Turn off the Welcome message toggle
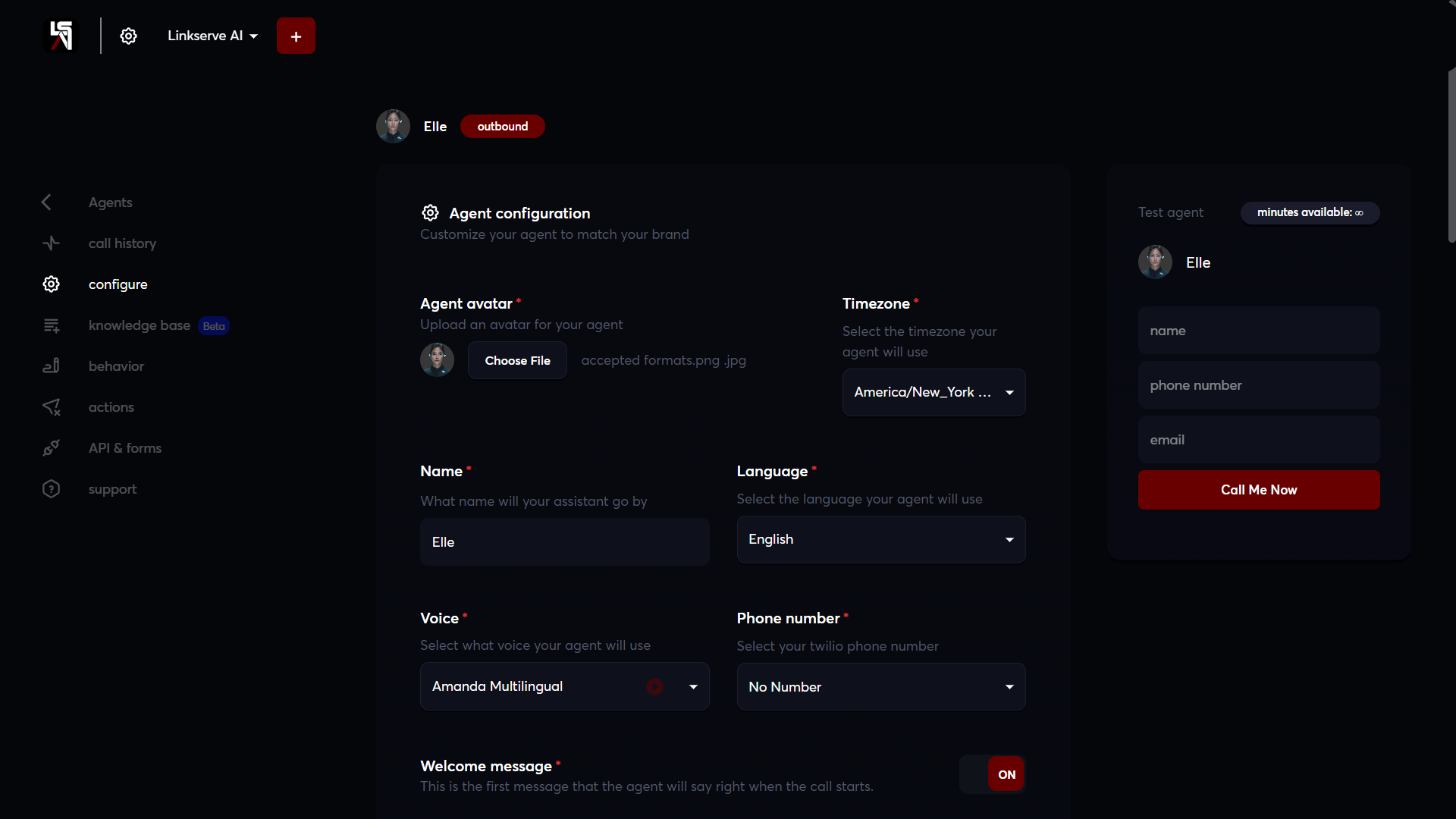The image size is (1456, 819). 992,773
